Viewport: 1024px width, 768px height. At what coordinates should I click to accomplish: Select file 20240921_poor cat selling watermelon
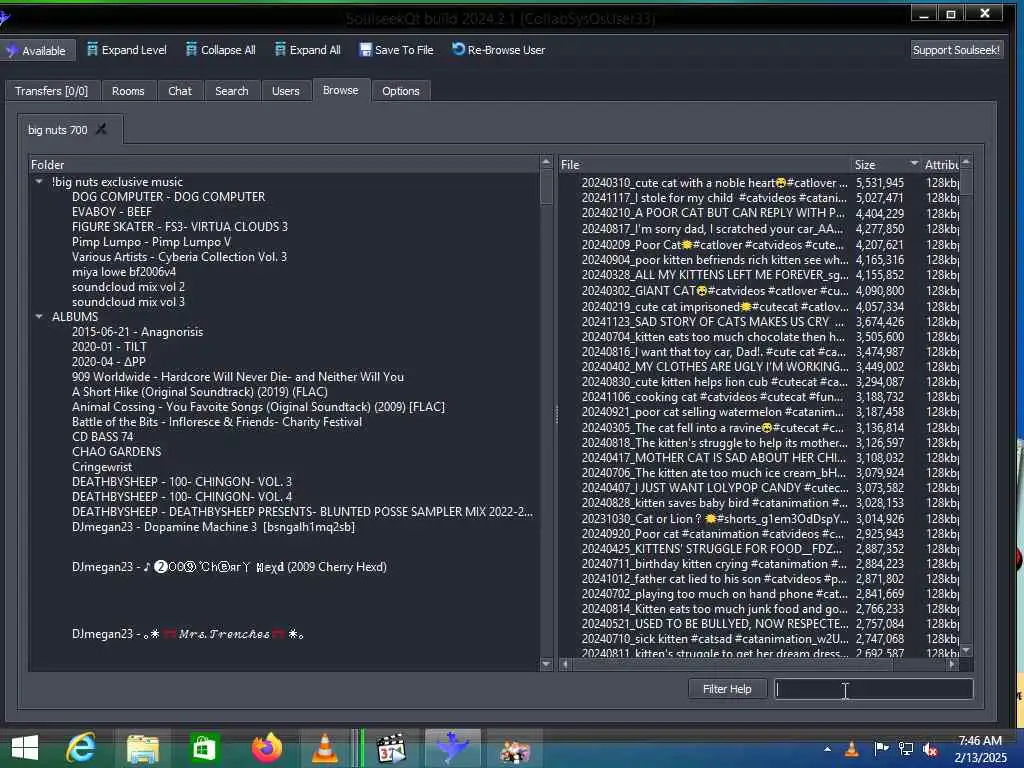tap(714, 412)
